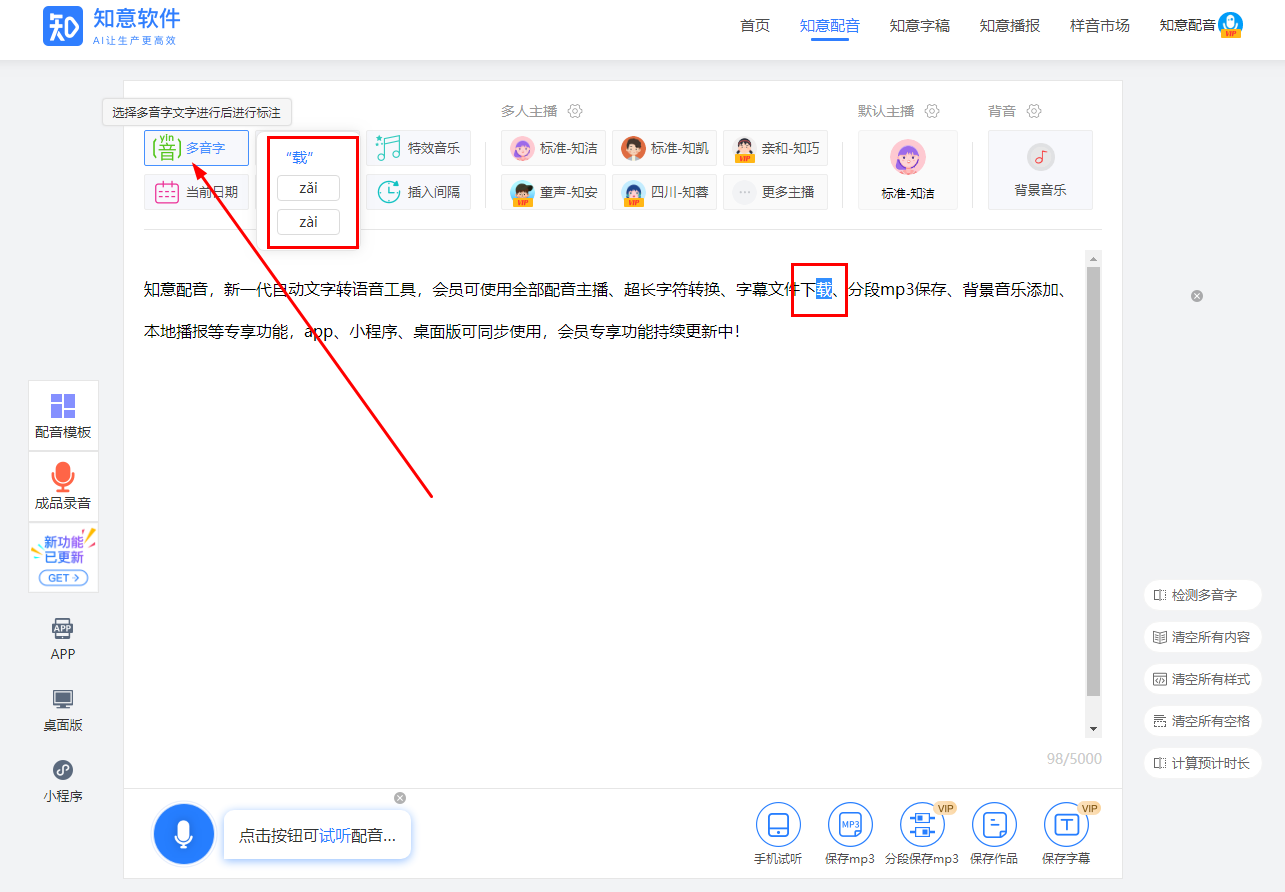Click 手机试听 phone preview icon
Viewport: 1285px width, 892px height.
778,826
